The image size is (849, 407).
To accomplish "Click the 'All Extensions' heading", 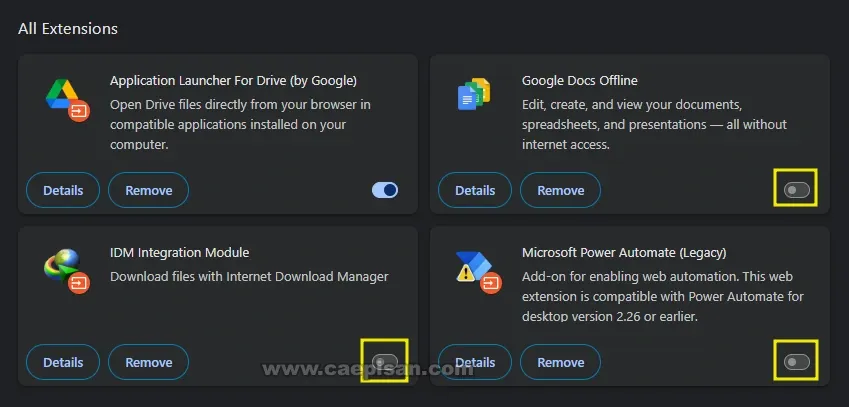I will 68,29.
